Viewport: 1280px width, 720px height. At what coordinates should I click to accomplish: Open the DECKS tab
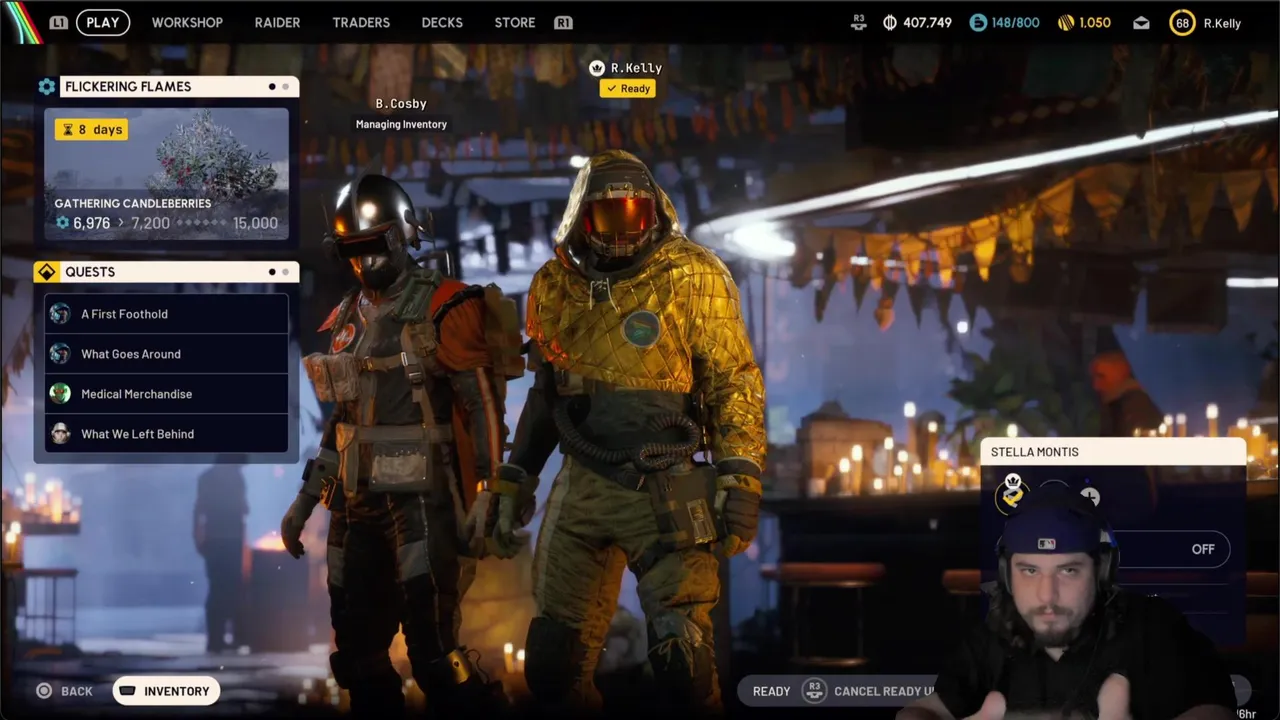(442, 22)
